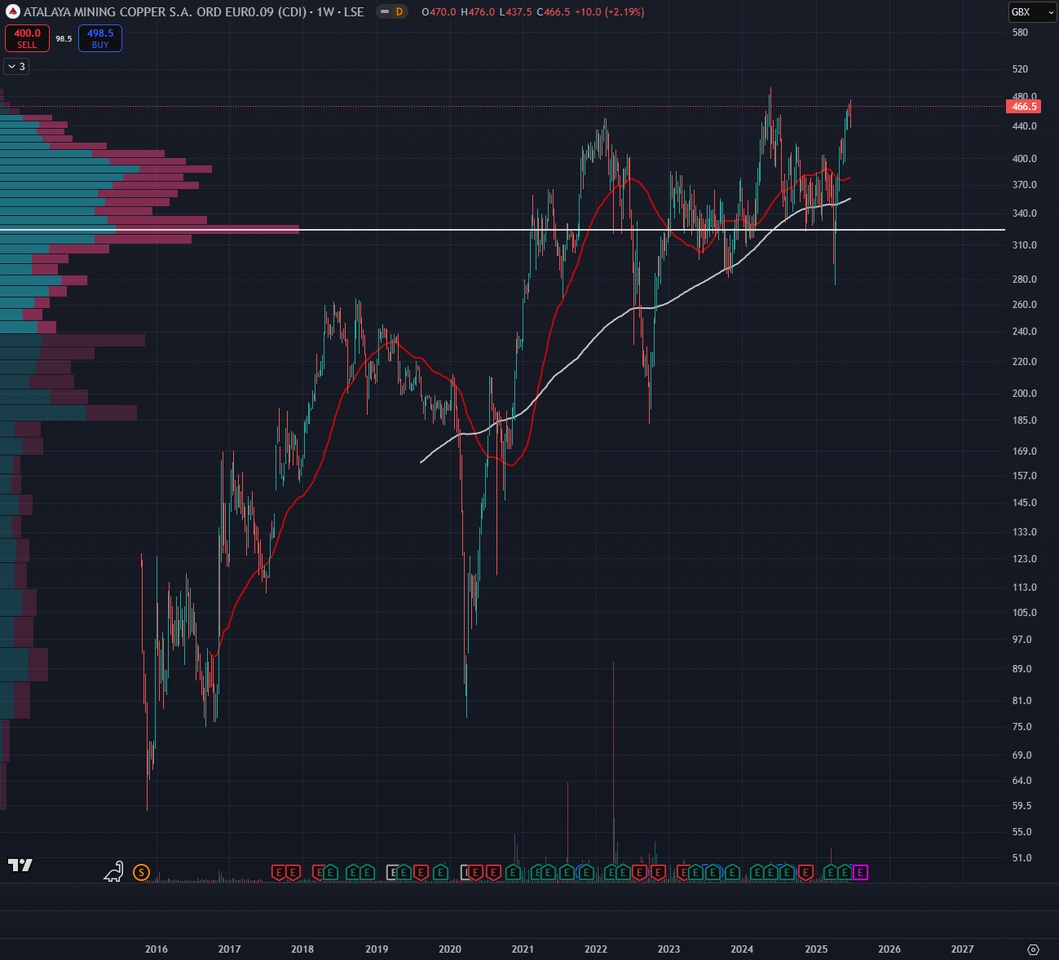Screen dimensions: 1059x960
Task: Click the white dinosaur icon
Action: (113, 871)
